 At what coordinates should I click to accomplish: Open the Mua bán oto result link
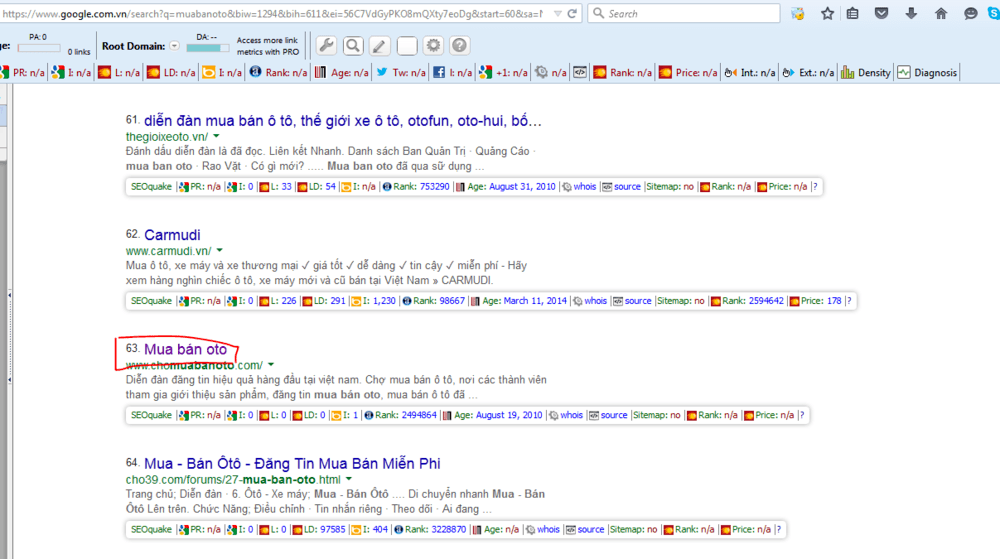pos(186,349)
